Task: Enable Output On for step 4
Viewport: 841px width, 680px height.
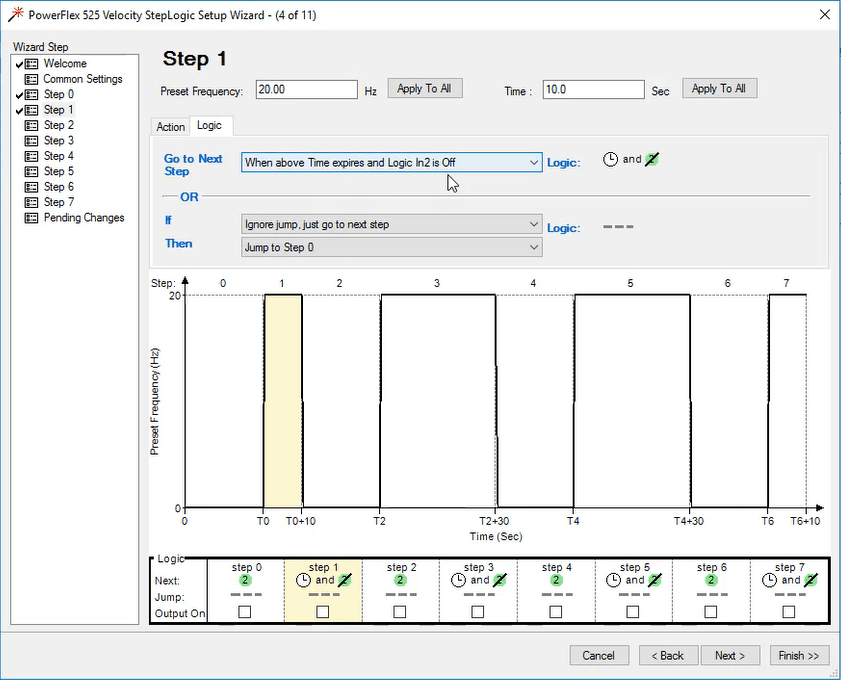Action: pyautogui.click(x=556, y=612)
